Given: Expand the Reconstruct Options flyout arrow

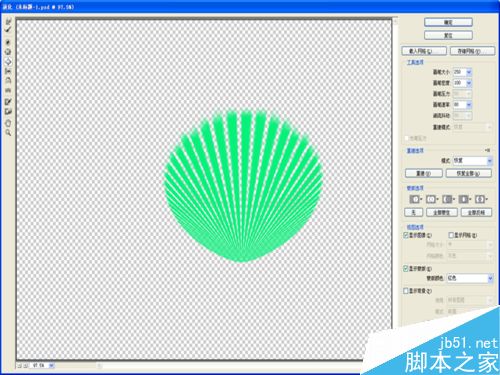Looking at the screenshot, I should 488,151.
